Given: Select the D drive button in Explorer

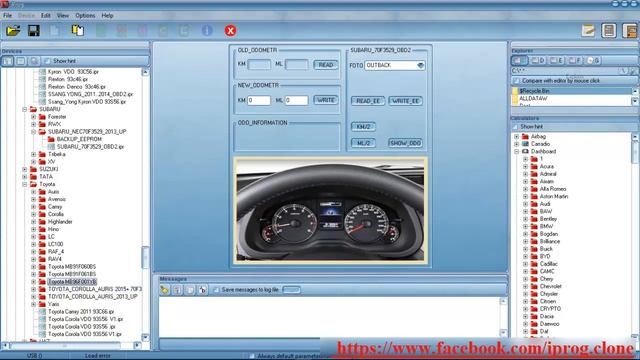Looking at the screenshot, I should coord(538,60).
